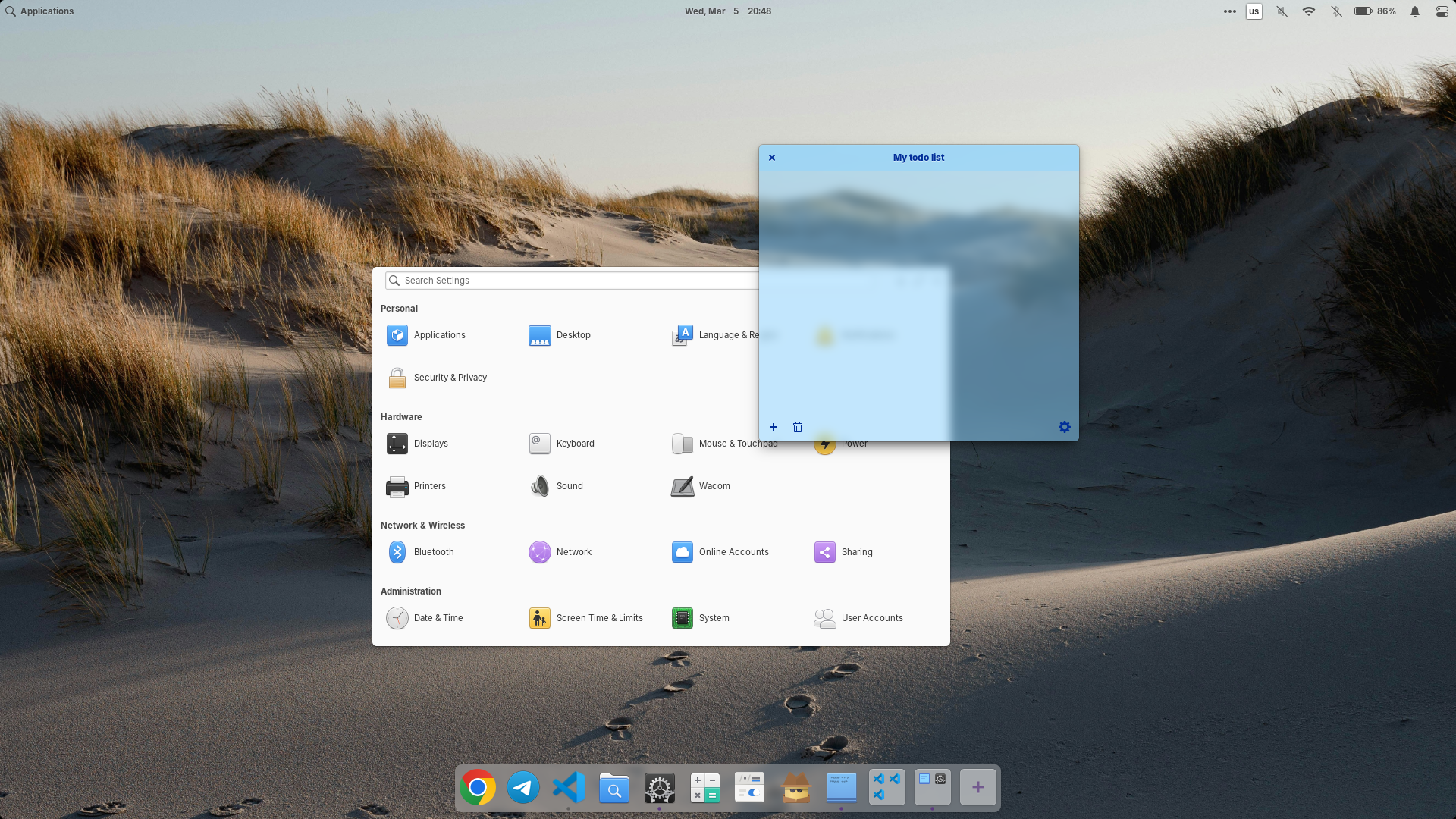Open the 'us' keyboard layout indicator
The height and width of the screenshot is (819, 1456).
[x=1254, y=11]
